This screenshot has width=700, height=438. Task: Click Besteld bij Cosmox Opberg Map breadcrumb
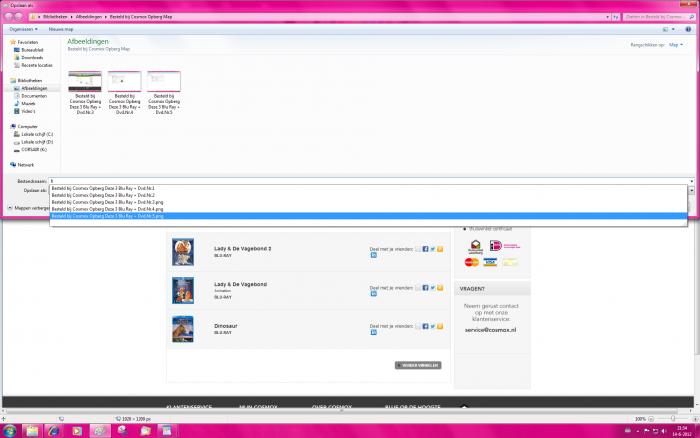(x=141, y=17)
